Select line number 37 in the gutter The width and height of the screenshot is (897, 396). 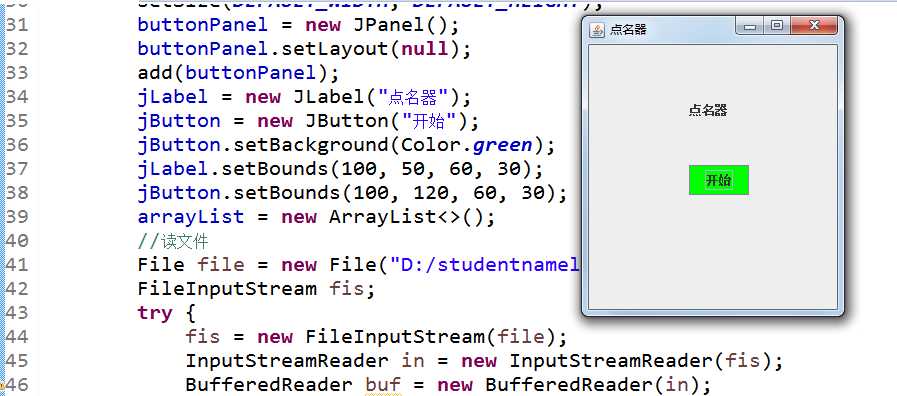(x=17, y=169)
